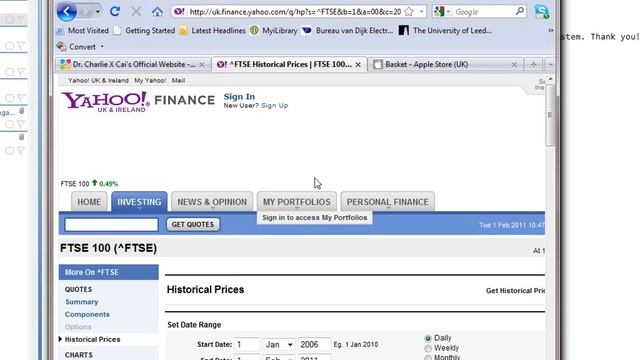This screenshot has width=640, height=360.
Task: Open Bureau van Dijk bookmark
Action: coord(348,31)
